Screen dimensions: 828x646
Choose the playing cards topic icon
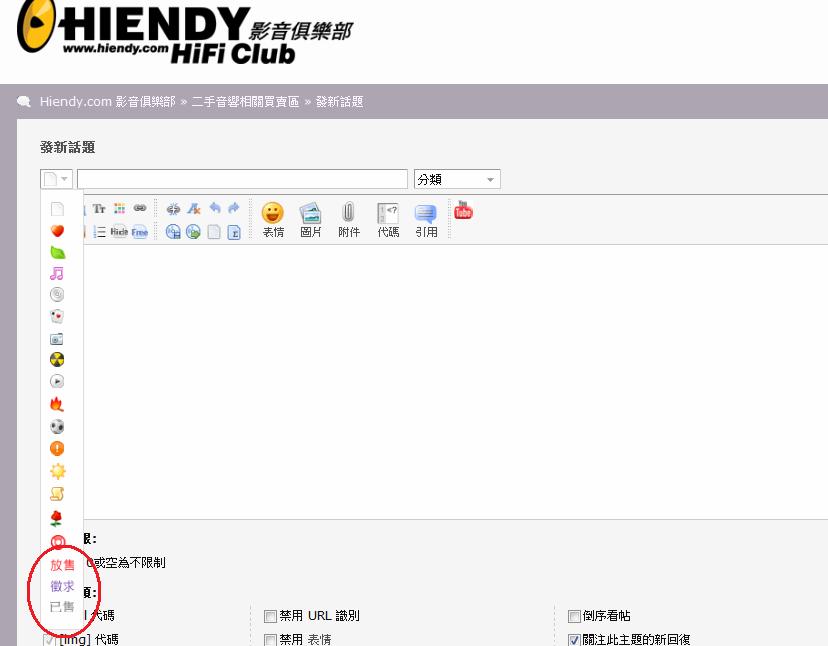(57, 316)
